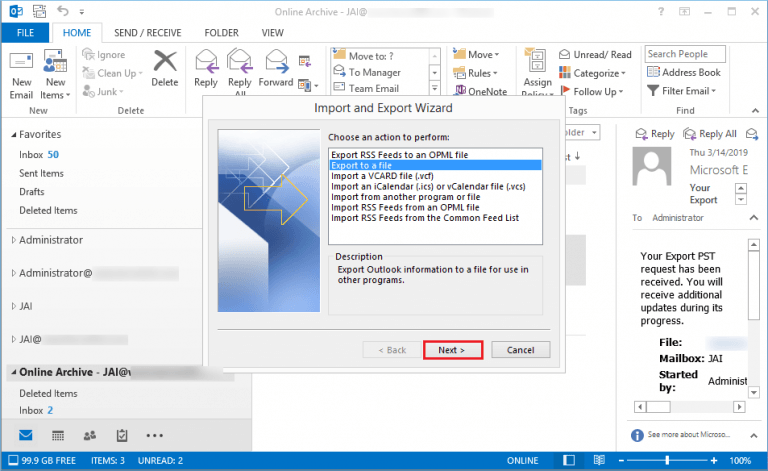Click the Help question mark icon

point(661,12)
